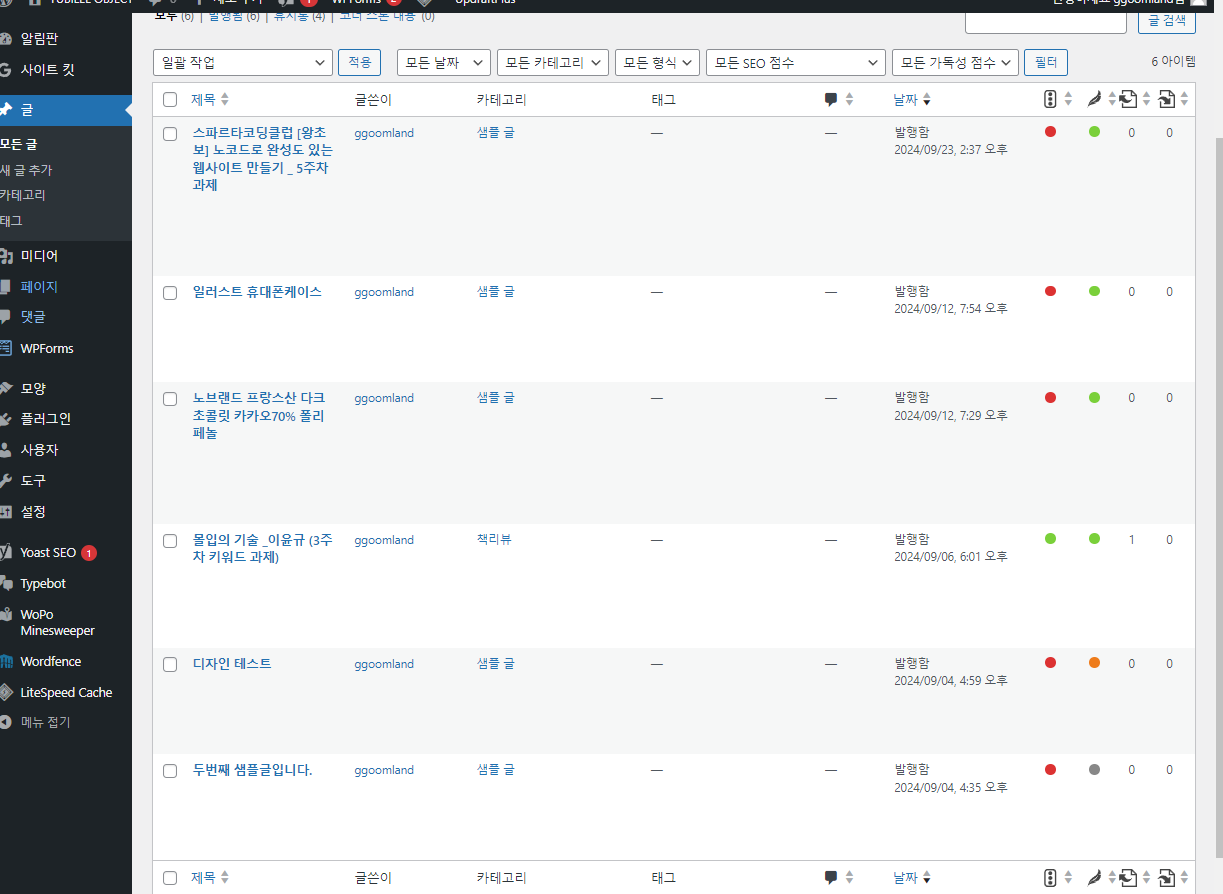Open the 모든 날짜 date filter dropdown
Image resolution: width=1223 pixels, height=894 pixels.
tap(444, 62)
